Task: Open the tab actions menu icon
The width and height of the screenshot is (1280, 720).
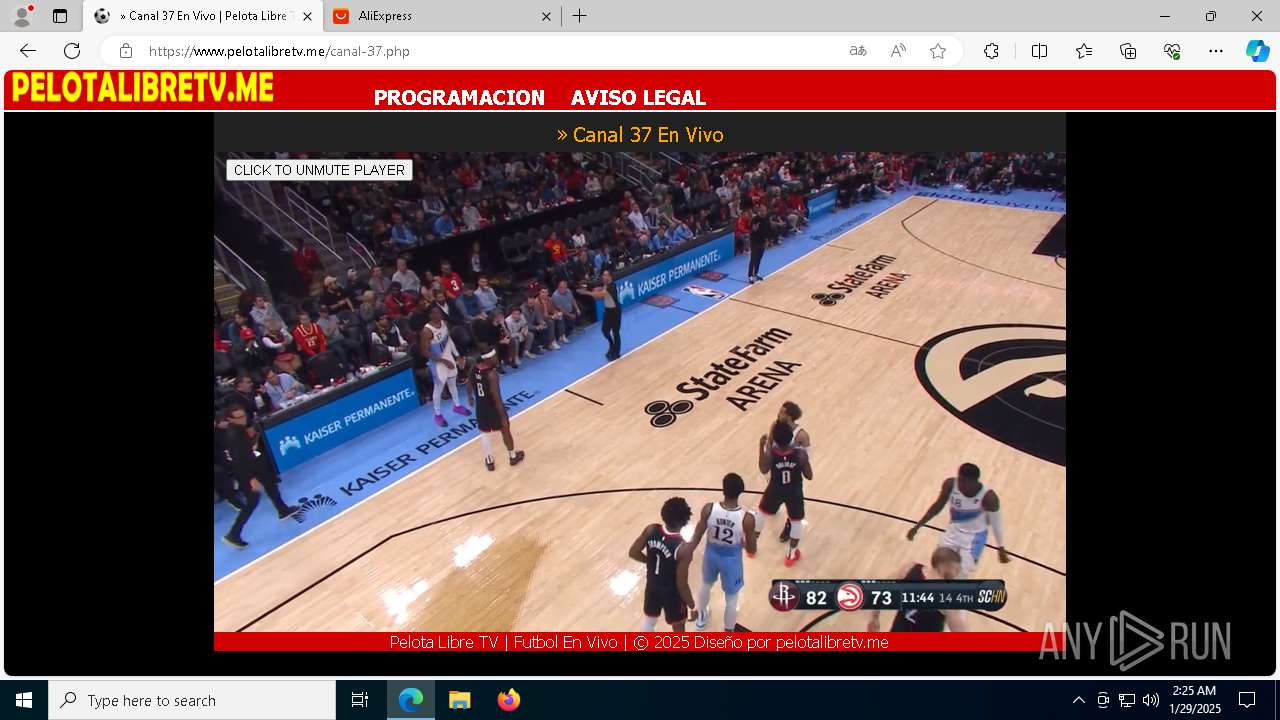Action: point(60,16)
